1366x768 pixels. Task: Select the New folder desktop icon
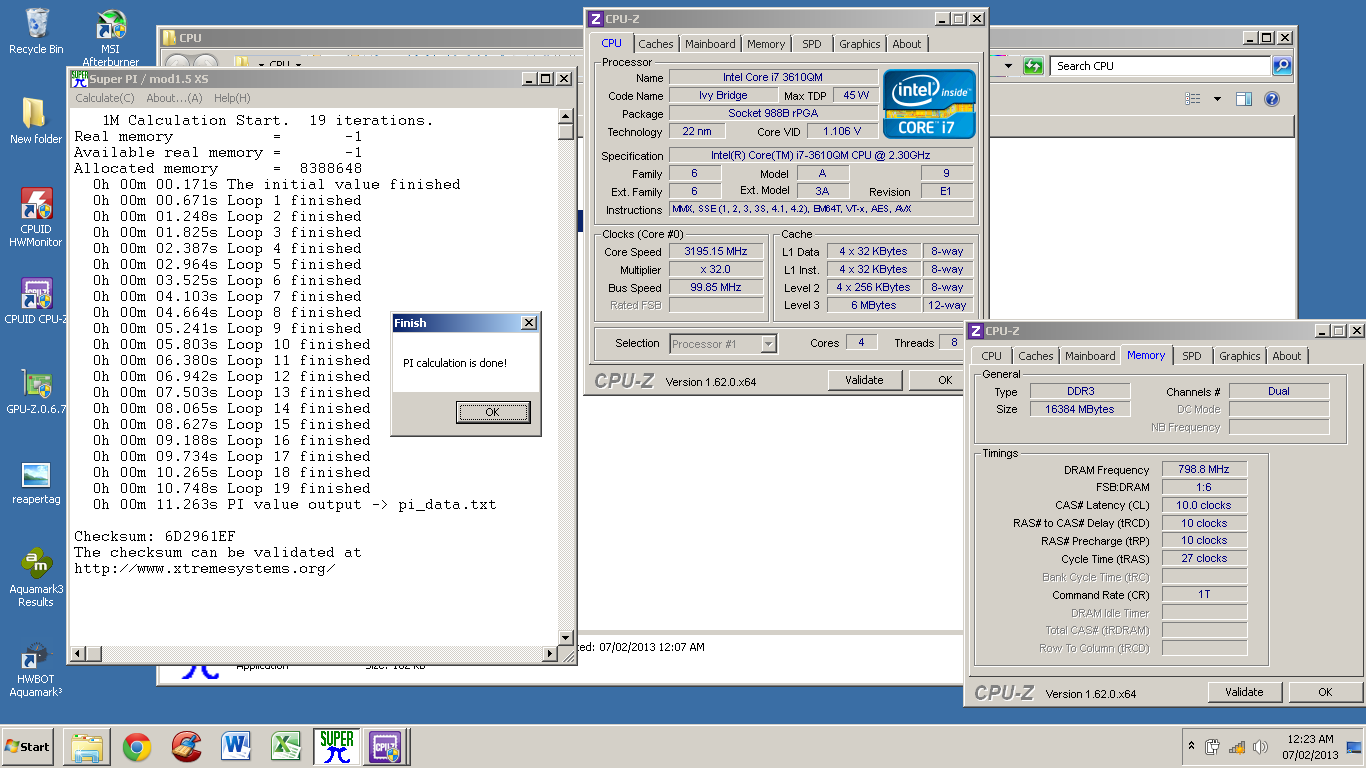tap(36, 121)
